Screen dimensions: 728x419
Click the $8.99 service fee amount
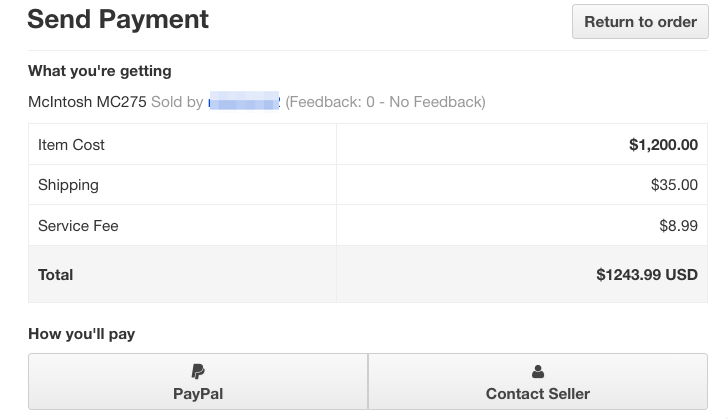[x=678, y=226]
